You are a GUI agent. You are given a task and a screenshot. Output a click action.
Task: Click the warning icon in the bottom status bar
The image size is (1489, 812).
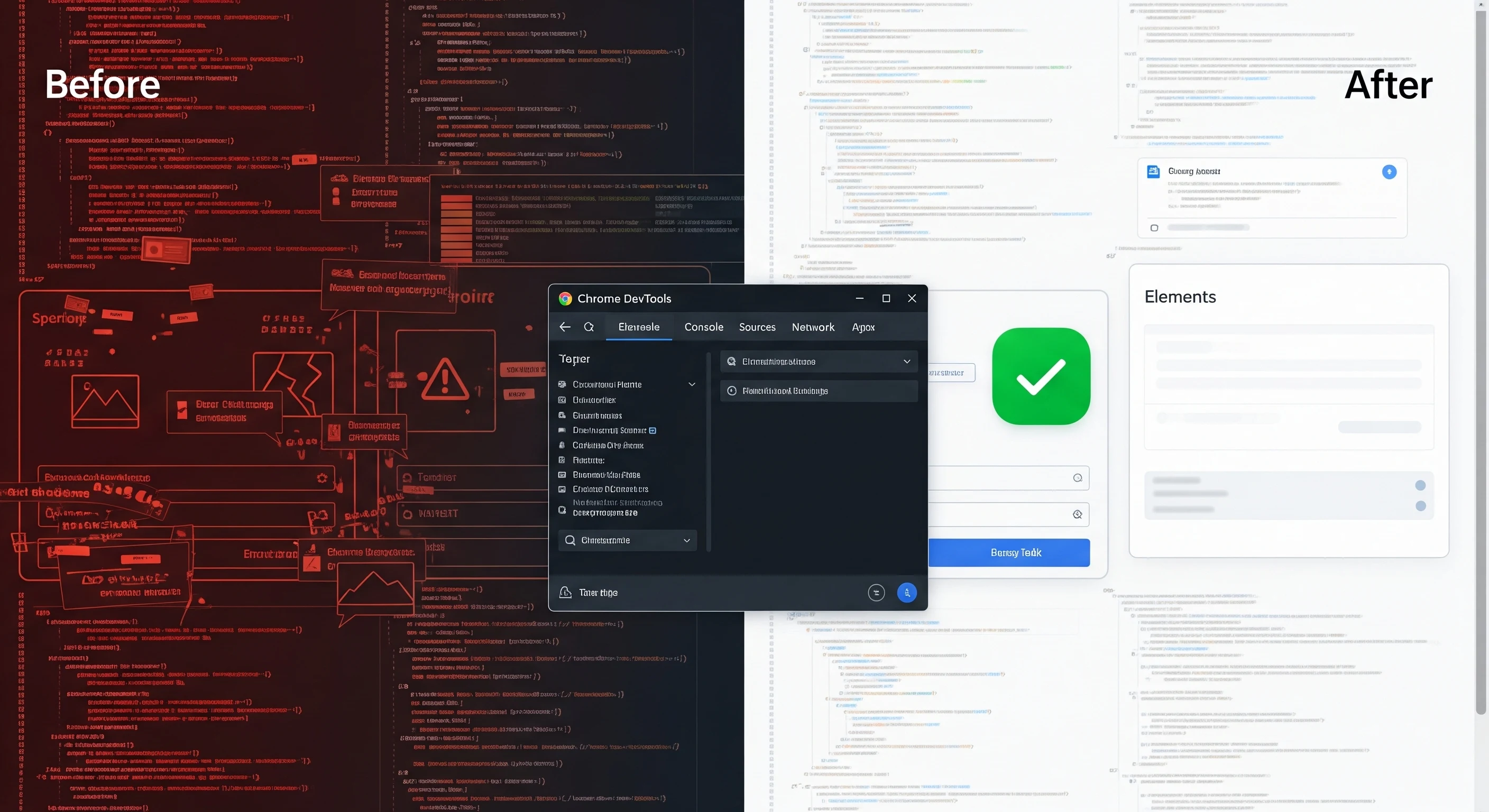point(565,592)
